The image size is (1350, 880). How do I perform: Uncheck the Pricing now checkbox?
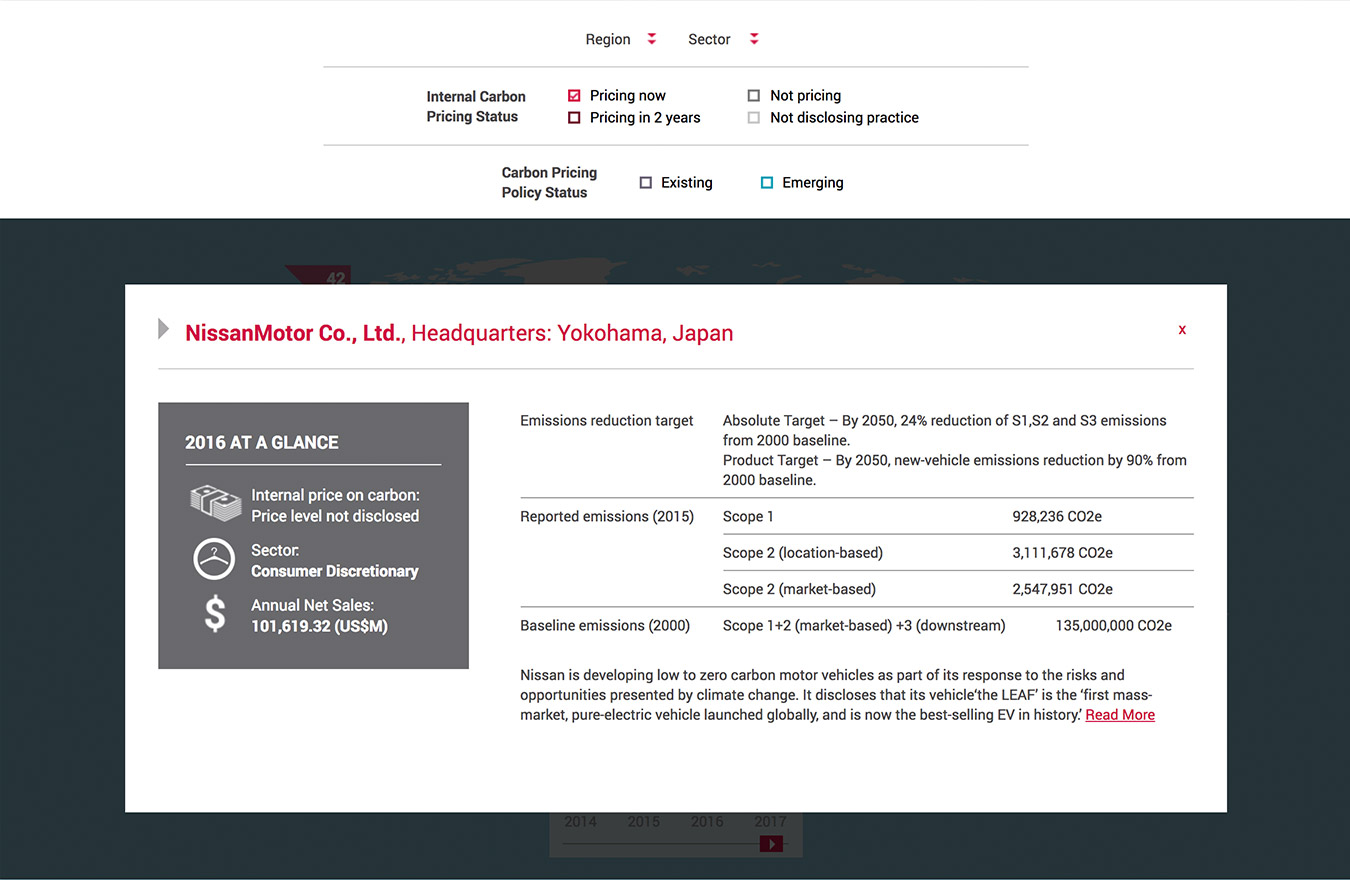tap(574, 96)
